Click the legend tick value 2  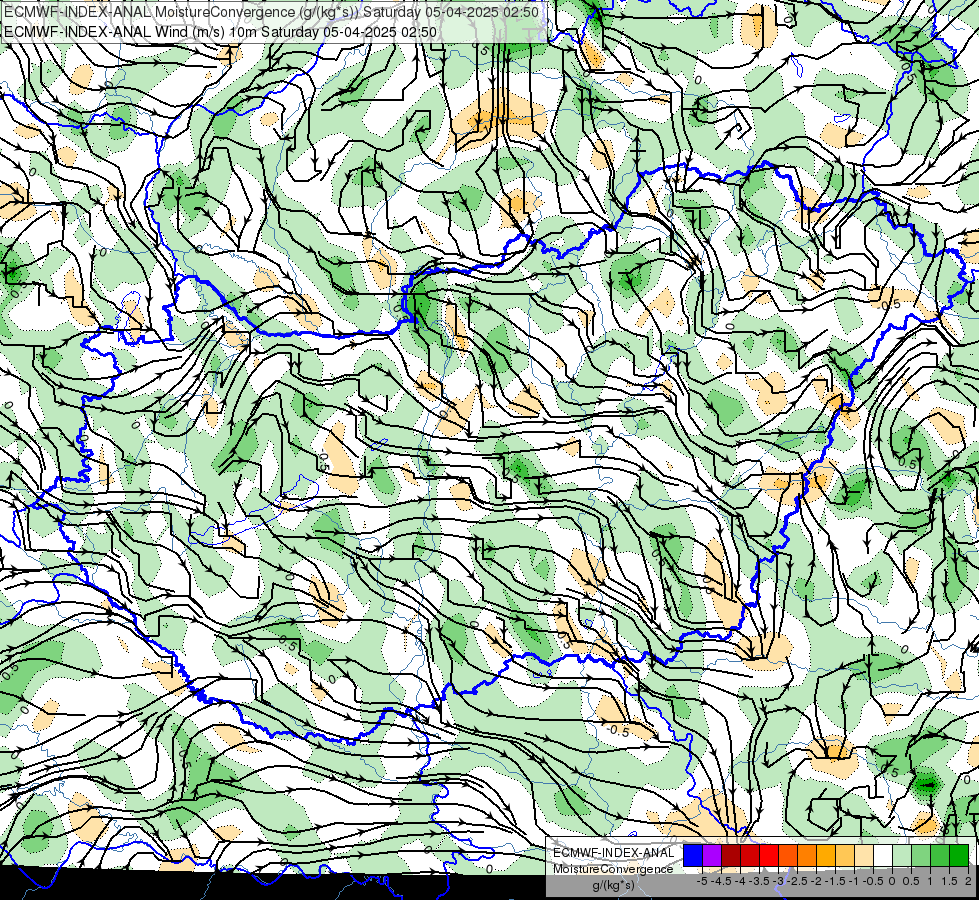(968, 881)
